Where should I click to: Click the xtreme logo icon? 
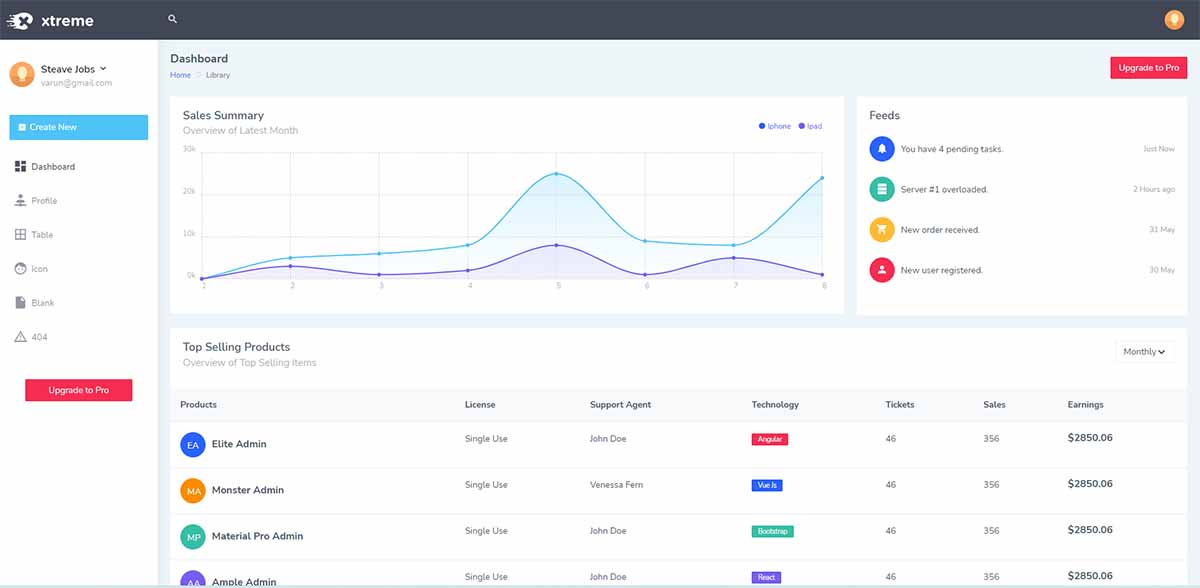click(x=21, y=20)
